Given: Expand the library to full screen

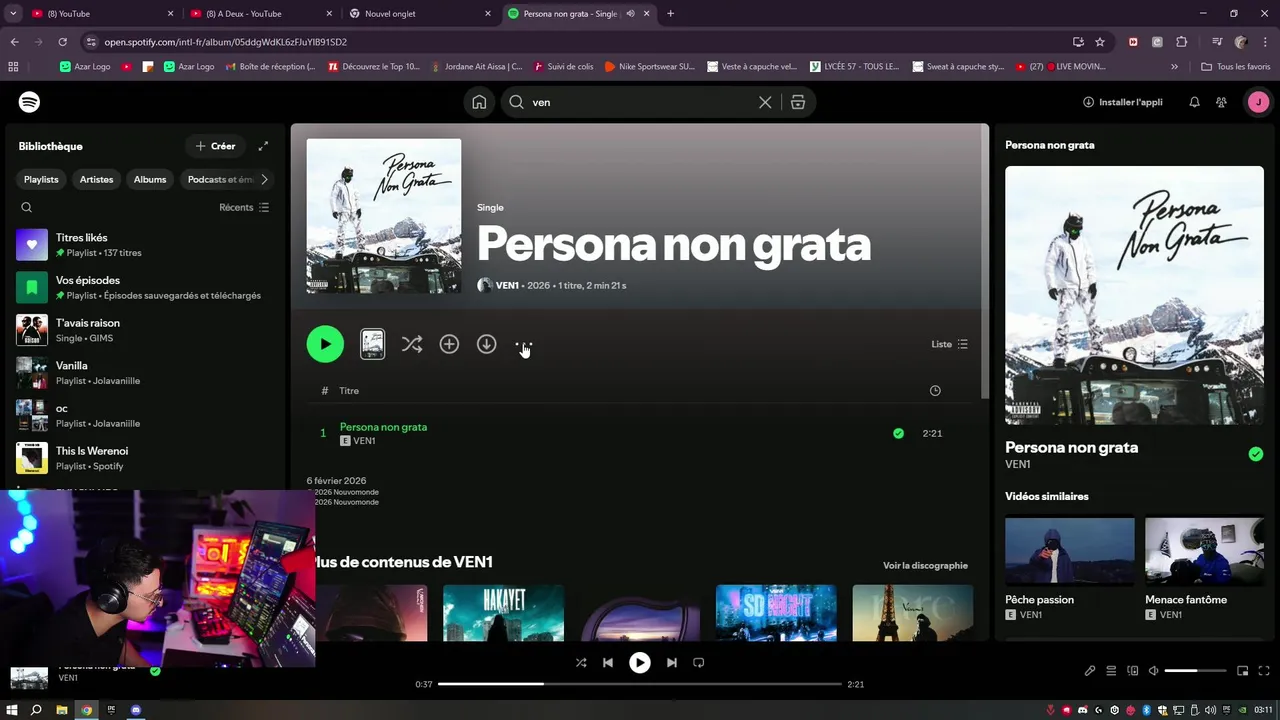Looking at the screenshot, I should point(263,146).
